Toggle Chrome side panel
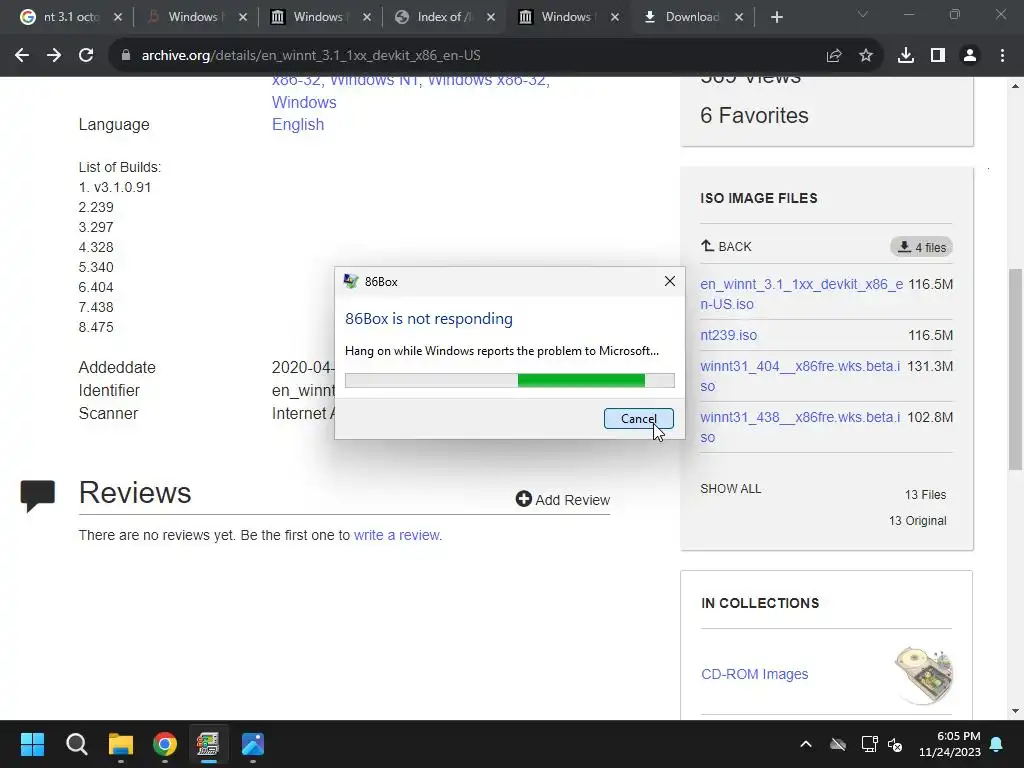1024x768 pixels. click(938, 56)
